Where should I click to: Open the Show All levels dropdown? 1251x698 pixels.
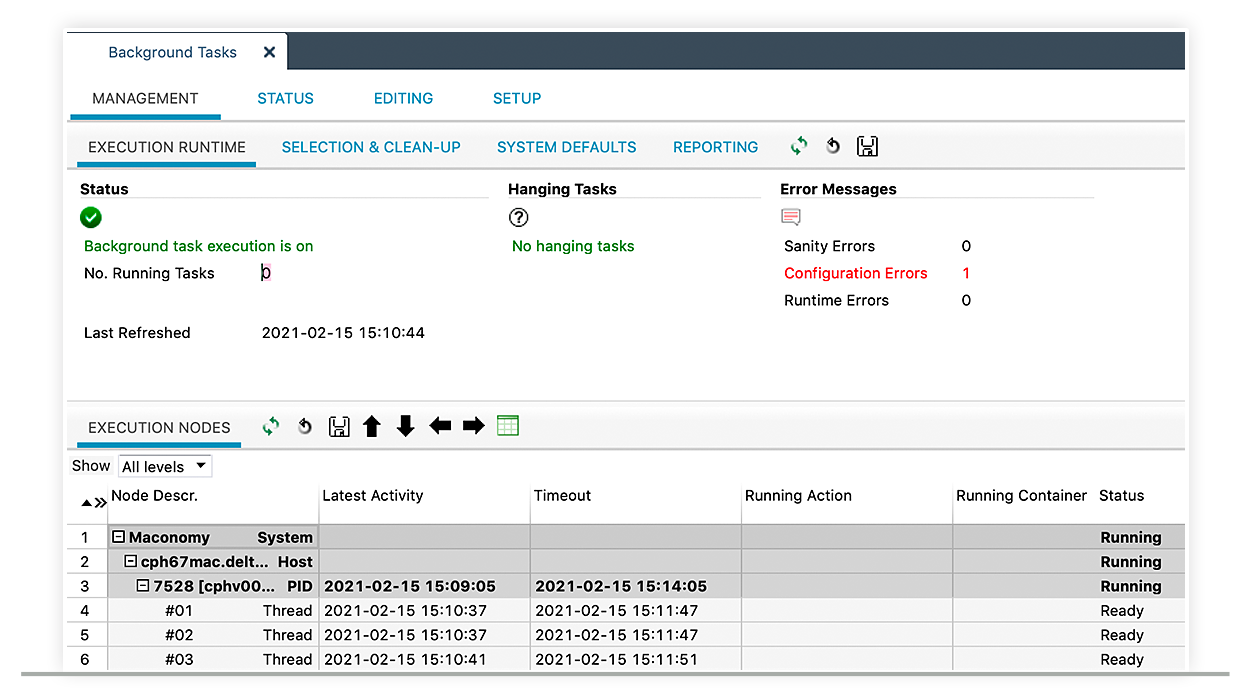pyautogui.click(x=164, y=466)
